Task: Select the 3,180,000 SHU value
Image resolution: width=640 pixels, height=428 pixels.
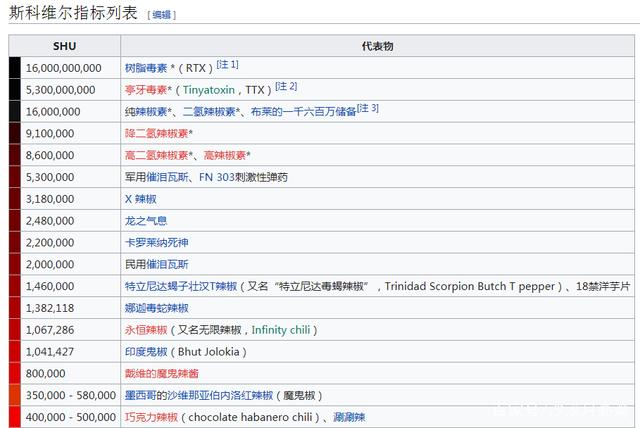Action: click(50, 199)
